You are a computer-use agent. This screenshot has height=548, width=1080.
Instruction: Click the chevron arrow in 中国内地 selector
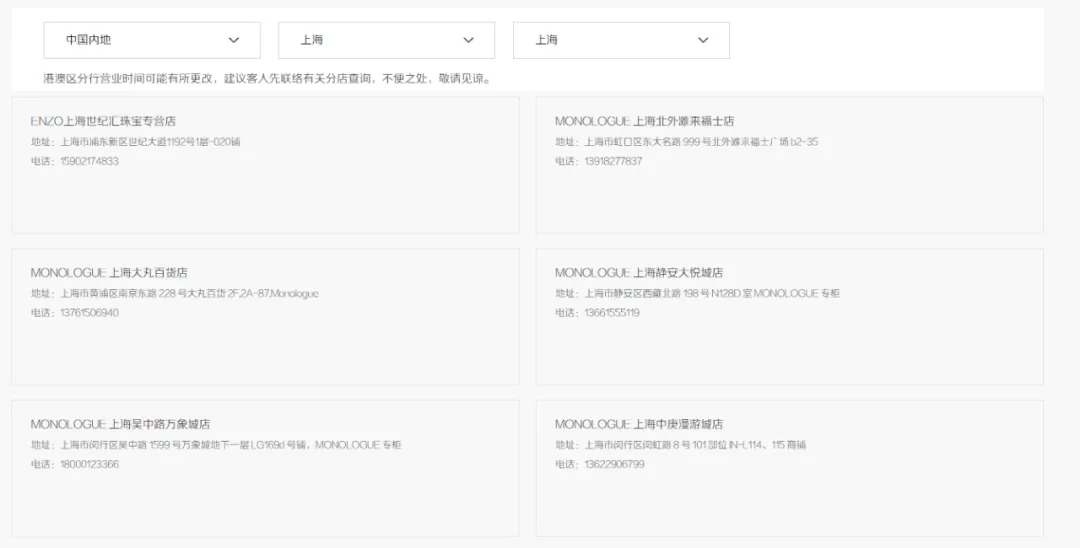pos(234,40)
